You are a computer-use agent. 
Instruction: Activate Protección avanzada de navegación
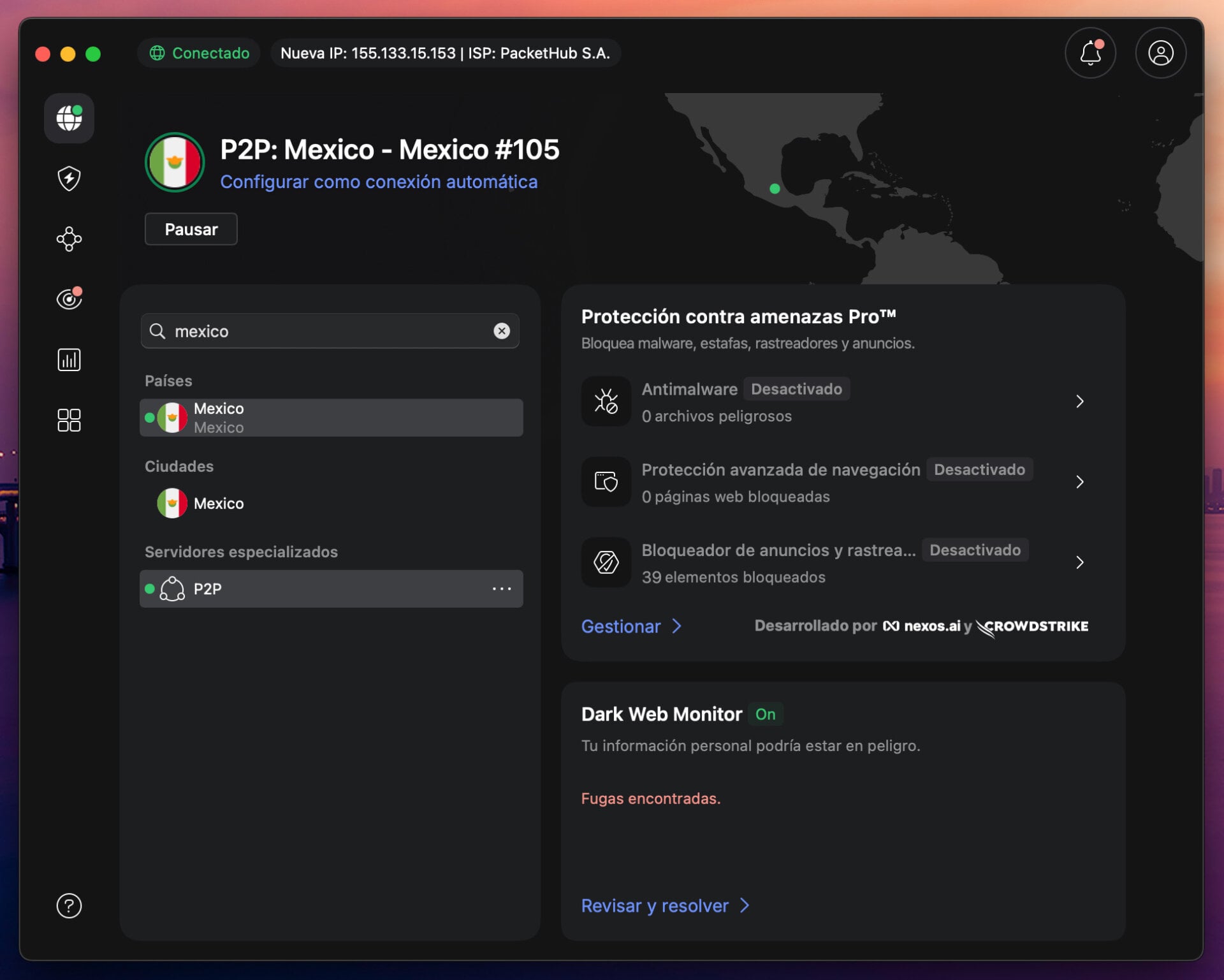click(x=980, y=469)
